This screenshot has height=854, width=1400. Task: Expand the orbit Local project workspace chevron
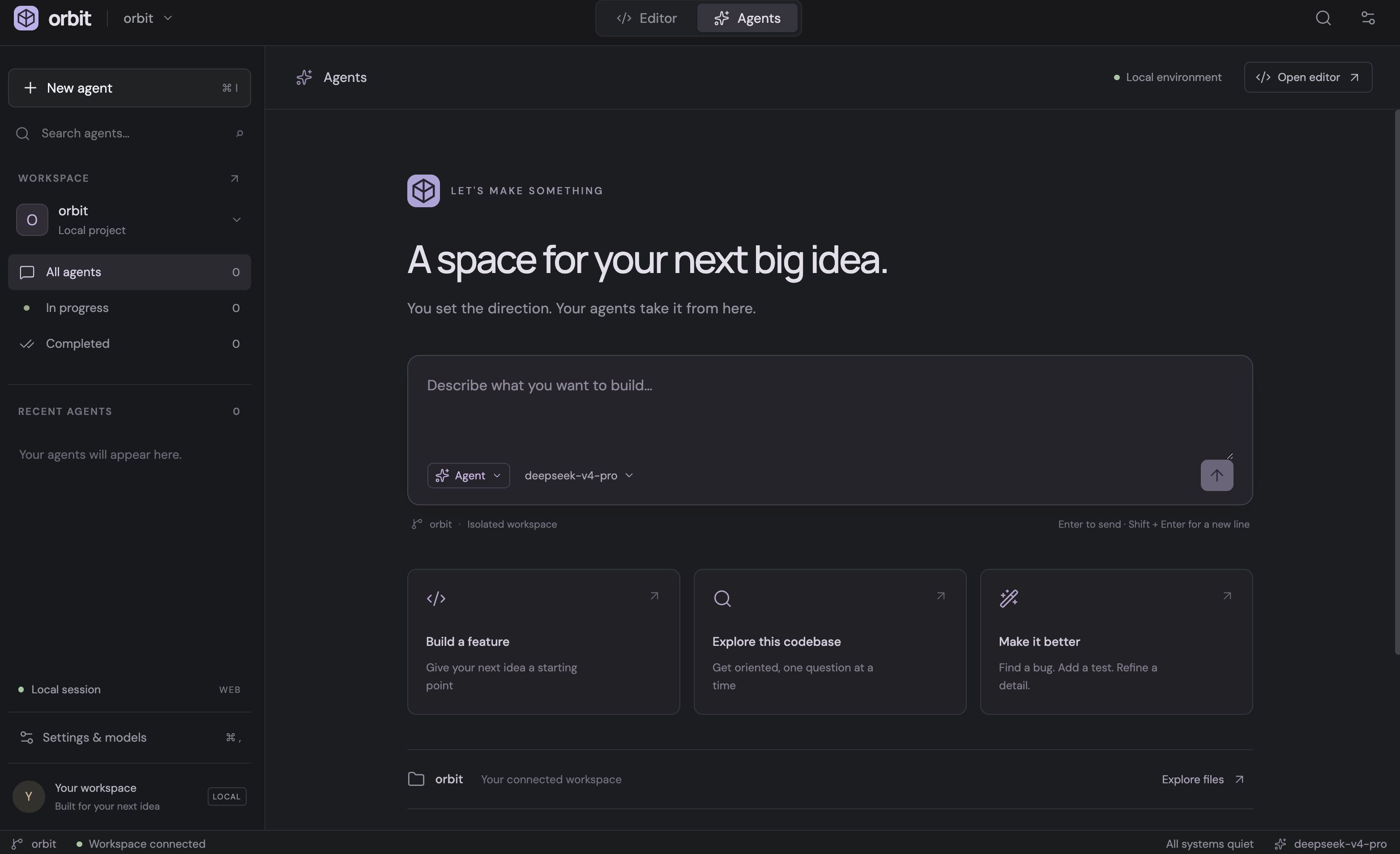tap(236, 220)
